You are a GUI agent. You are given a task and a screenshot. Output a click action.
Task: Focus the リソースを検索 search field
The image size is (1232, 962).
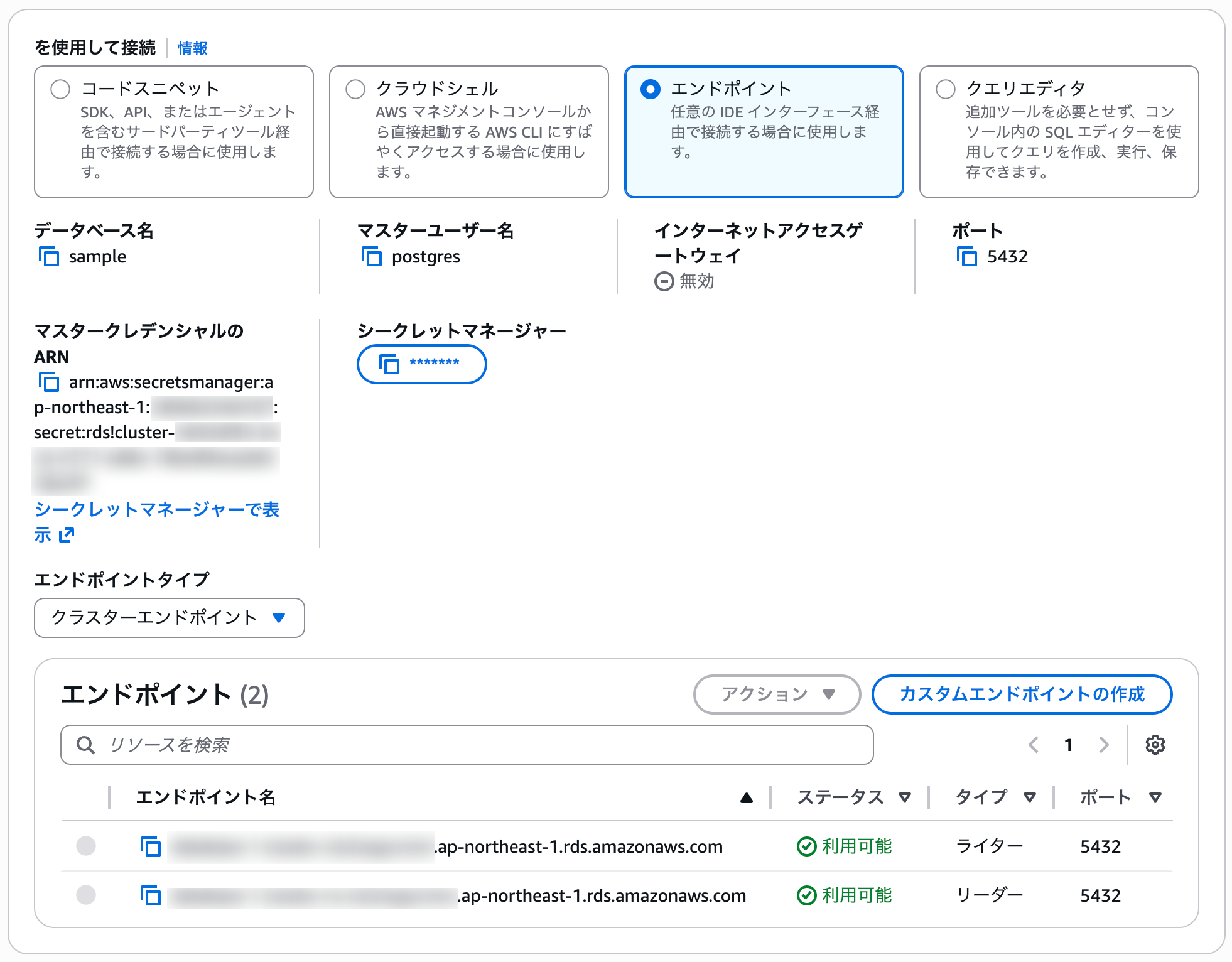pyautogui.click(x=477, y=745)
